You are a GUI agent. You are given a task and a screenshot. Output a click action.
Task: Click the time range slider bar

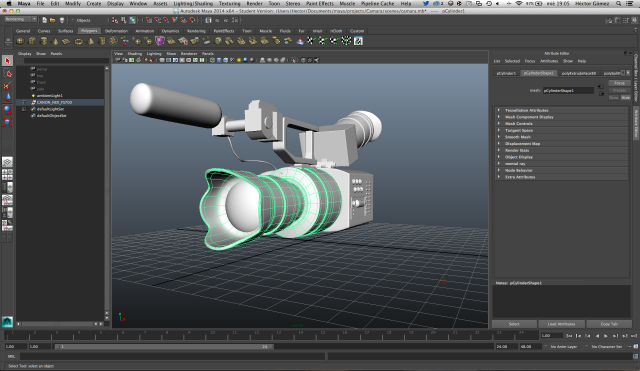coord(164,346)
